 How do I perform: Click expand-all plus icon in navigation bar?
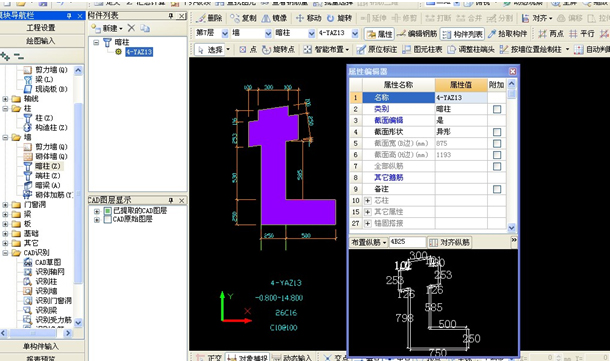point(5,56)
